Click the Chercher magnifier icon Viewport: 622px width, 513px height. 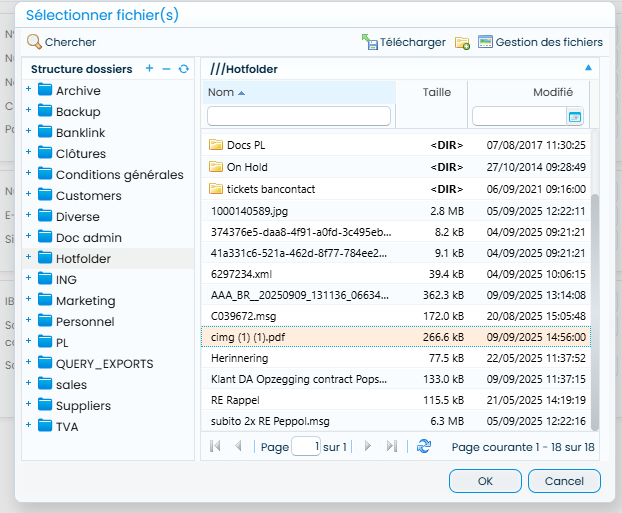tap(34, 42)
